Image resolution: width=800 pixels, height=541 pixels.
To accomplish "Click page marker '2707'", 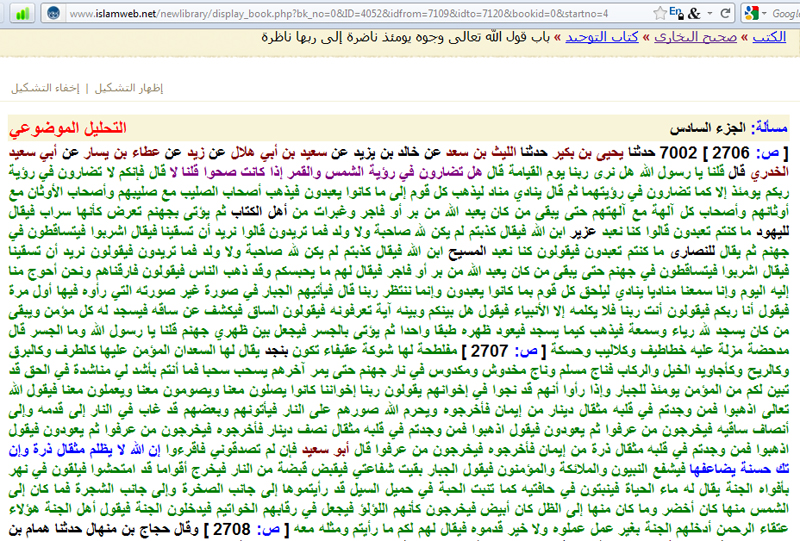I will point(489,351).
